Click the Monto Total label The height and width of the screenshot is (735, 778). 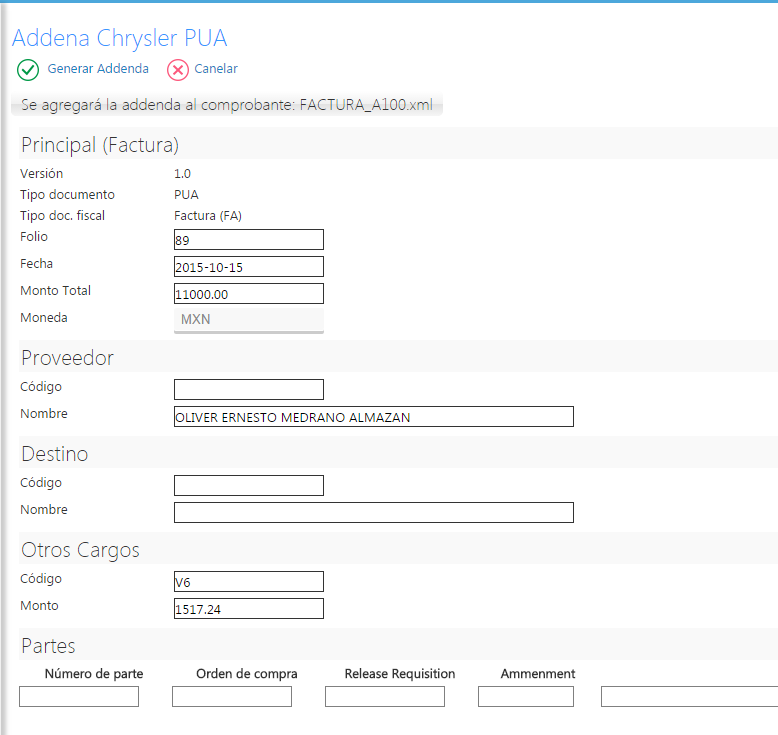(x=56, y=291)
